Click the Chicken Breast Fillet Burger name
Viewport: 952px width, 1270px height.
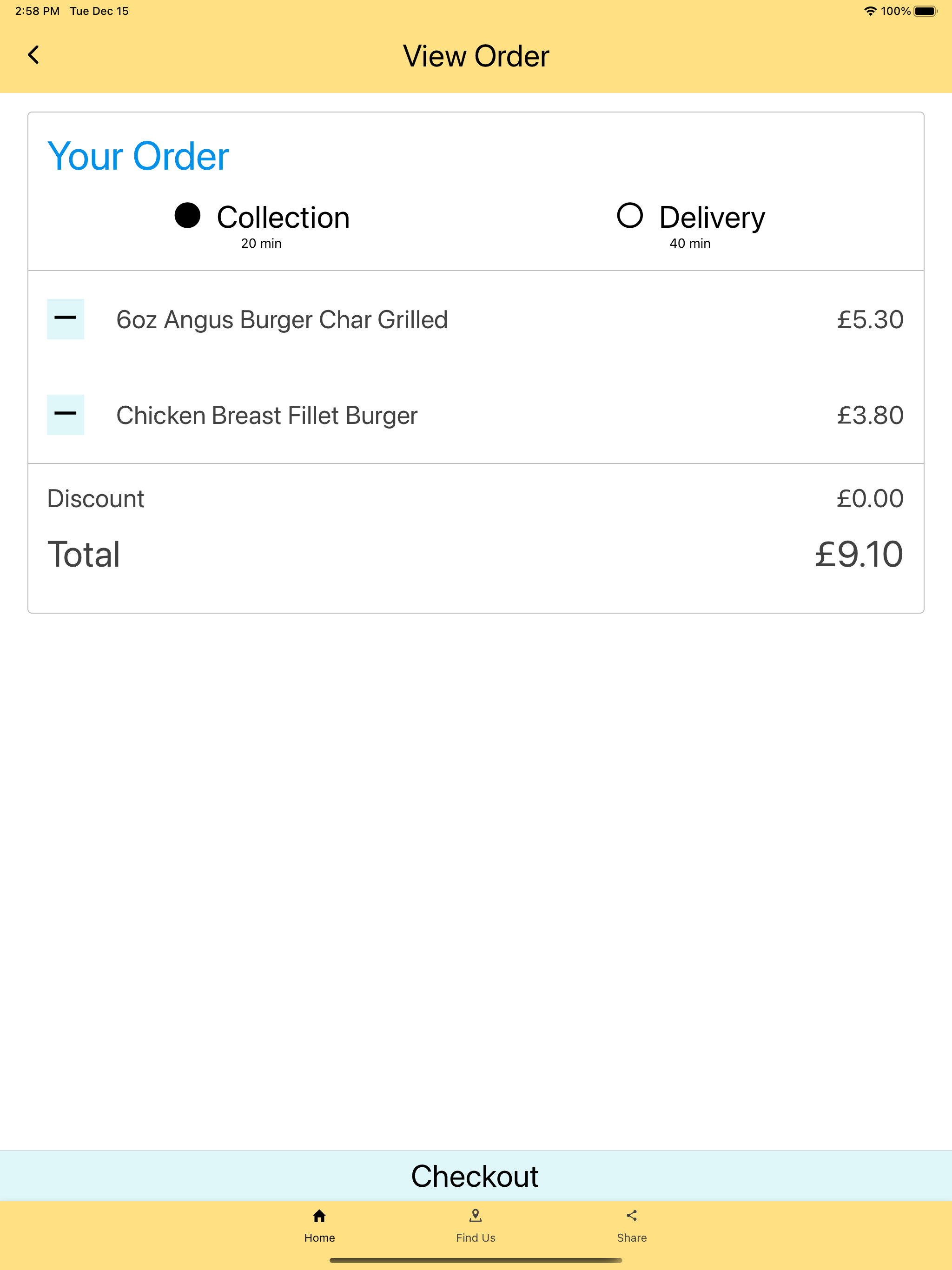(266, 416)
